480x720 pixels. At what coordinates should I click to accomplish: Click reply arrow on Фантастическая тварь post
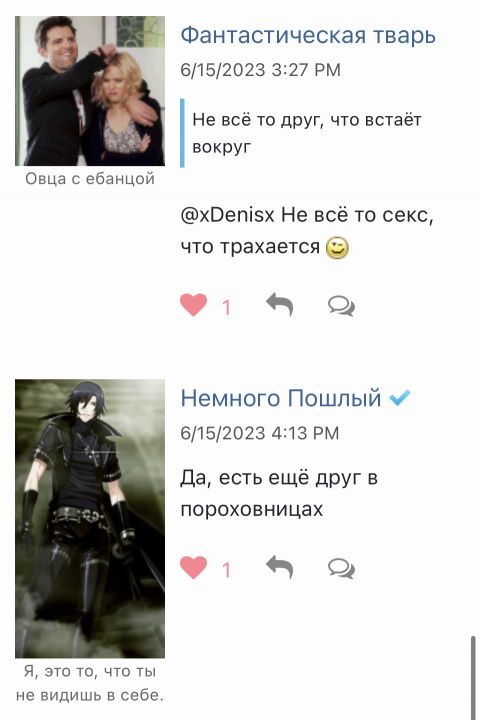(x=280, y=305)
